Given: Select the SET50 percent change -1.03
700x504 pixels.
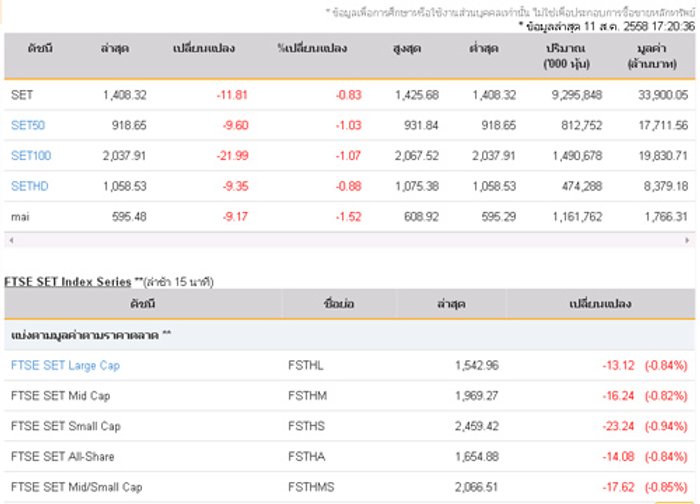Looking at the screenshot, I should [x=348, y=125].
